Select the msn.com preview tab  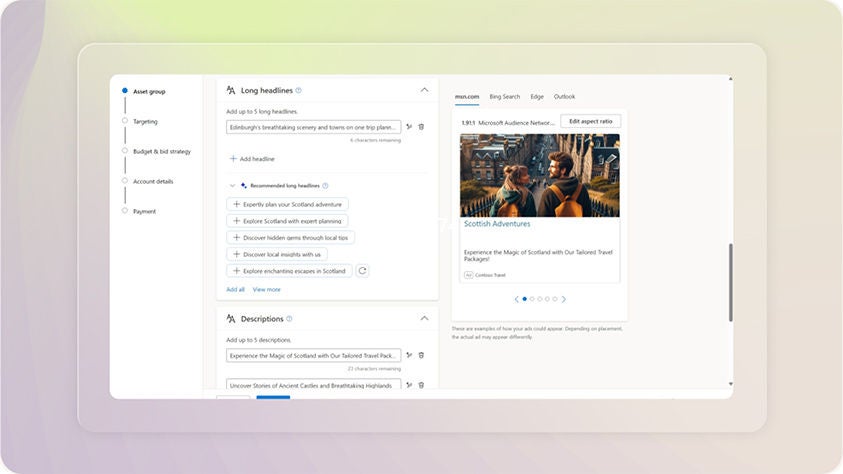(x=467, y=97)
